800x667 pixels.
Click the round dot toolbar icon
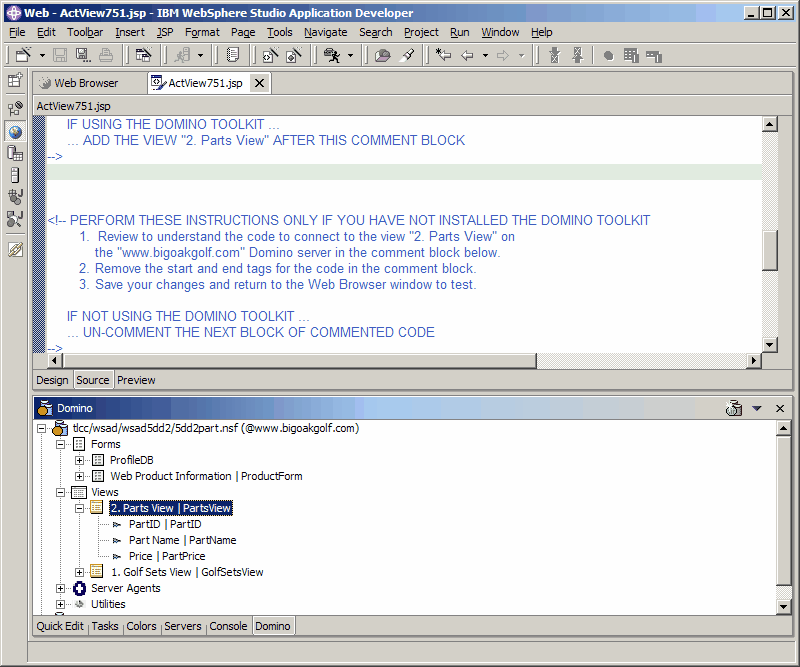point(608,56)
